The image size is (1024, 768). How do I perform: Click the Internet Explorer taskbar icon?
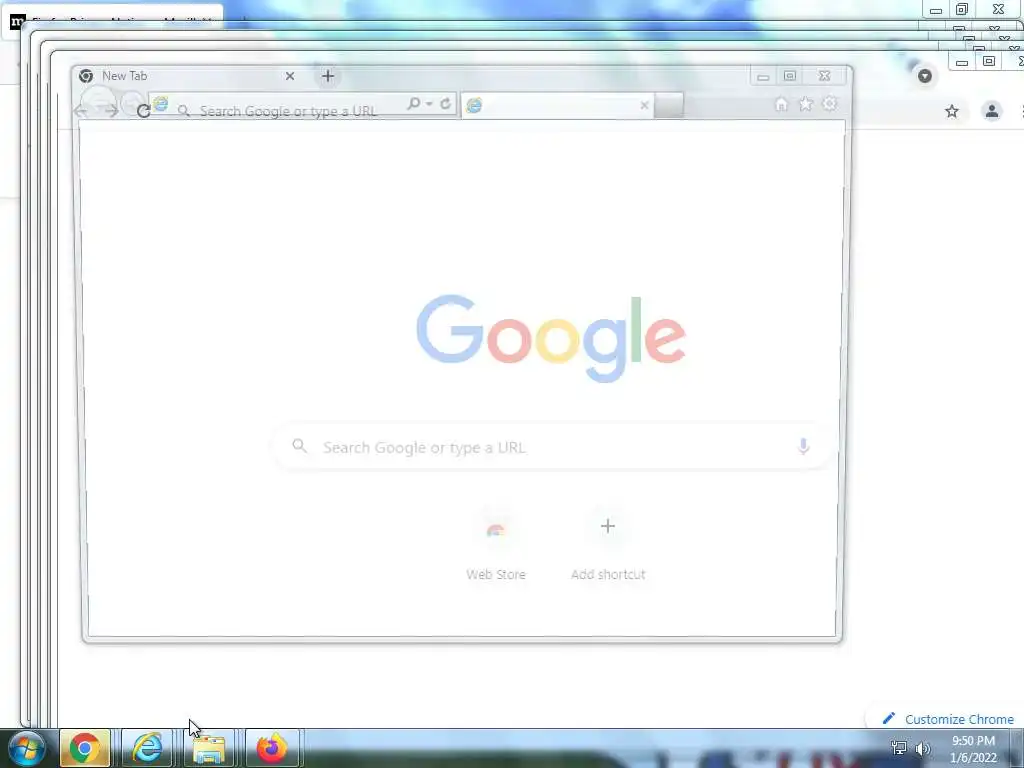(148, 748)
